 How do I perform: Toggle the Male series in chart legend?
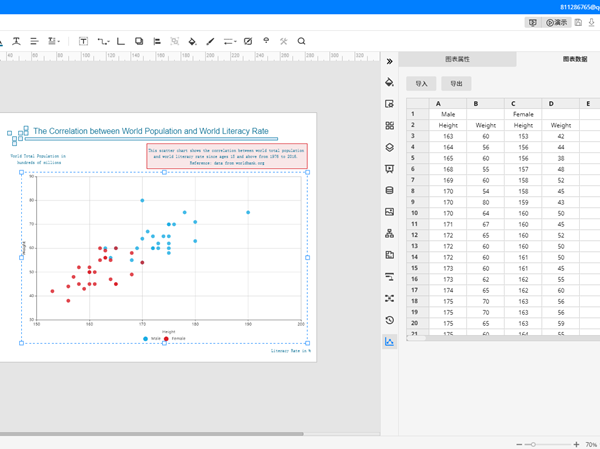(x=150, y=339)
